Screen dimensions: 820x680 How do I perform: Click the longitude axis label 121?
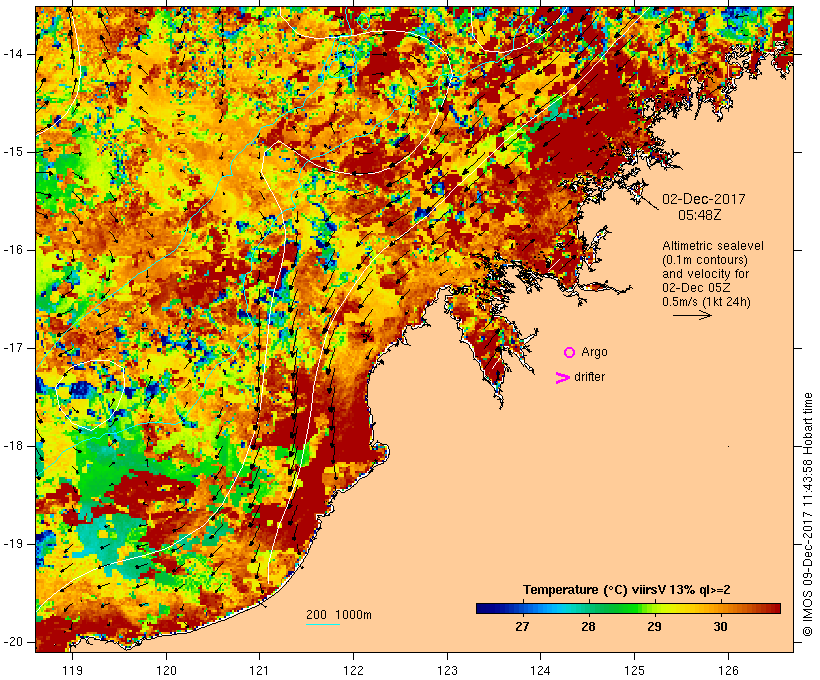click(259, 671)
